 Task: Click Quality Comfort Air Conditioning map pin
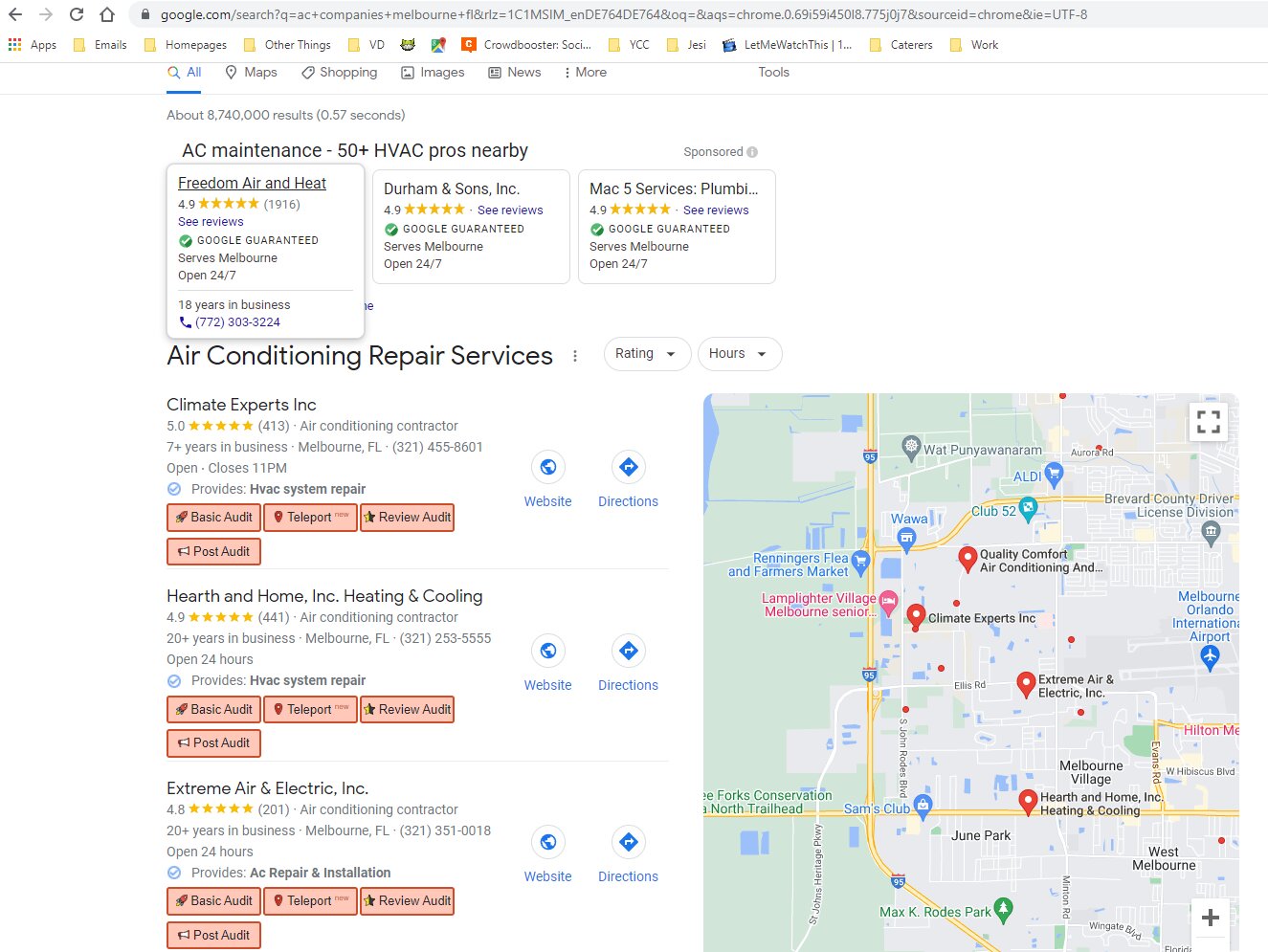(x=968, y=559)
